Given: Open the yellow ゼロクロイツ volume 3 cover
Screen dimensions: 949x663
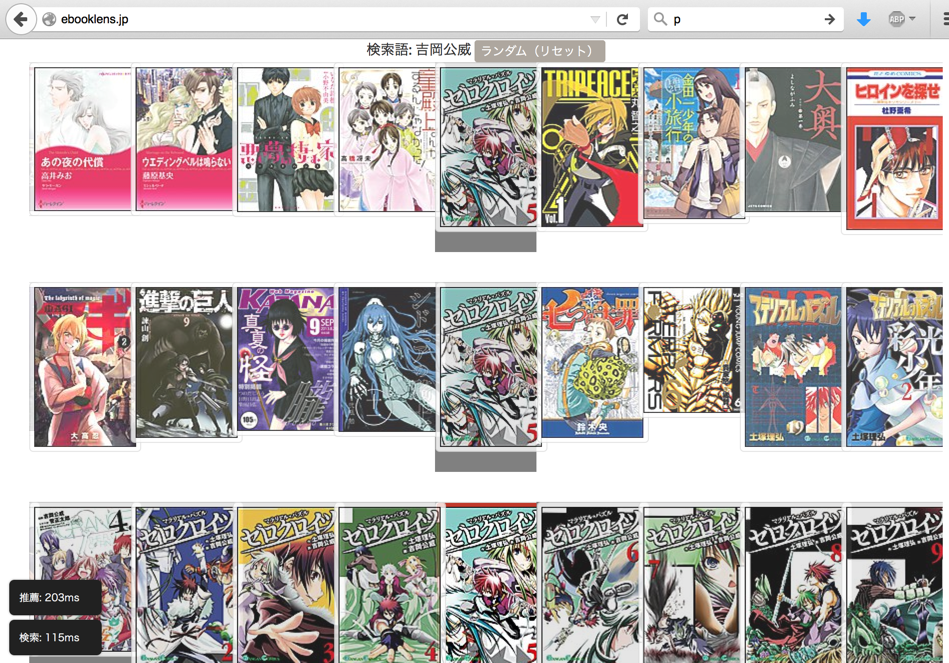Looking at the screenshot, I should [286, 585].
